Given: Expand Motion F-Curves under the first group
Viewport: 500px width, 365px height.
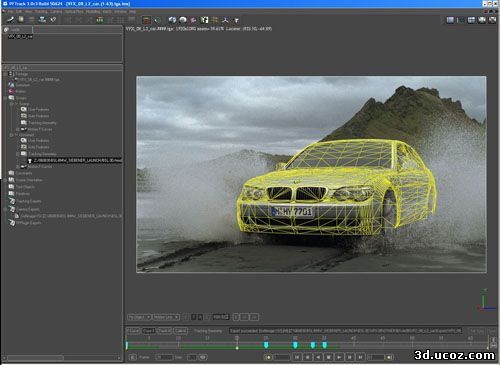Looking at the screenshot, I should 18,129.
